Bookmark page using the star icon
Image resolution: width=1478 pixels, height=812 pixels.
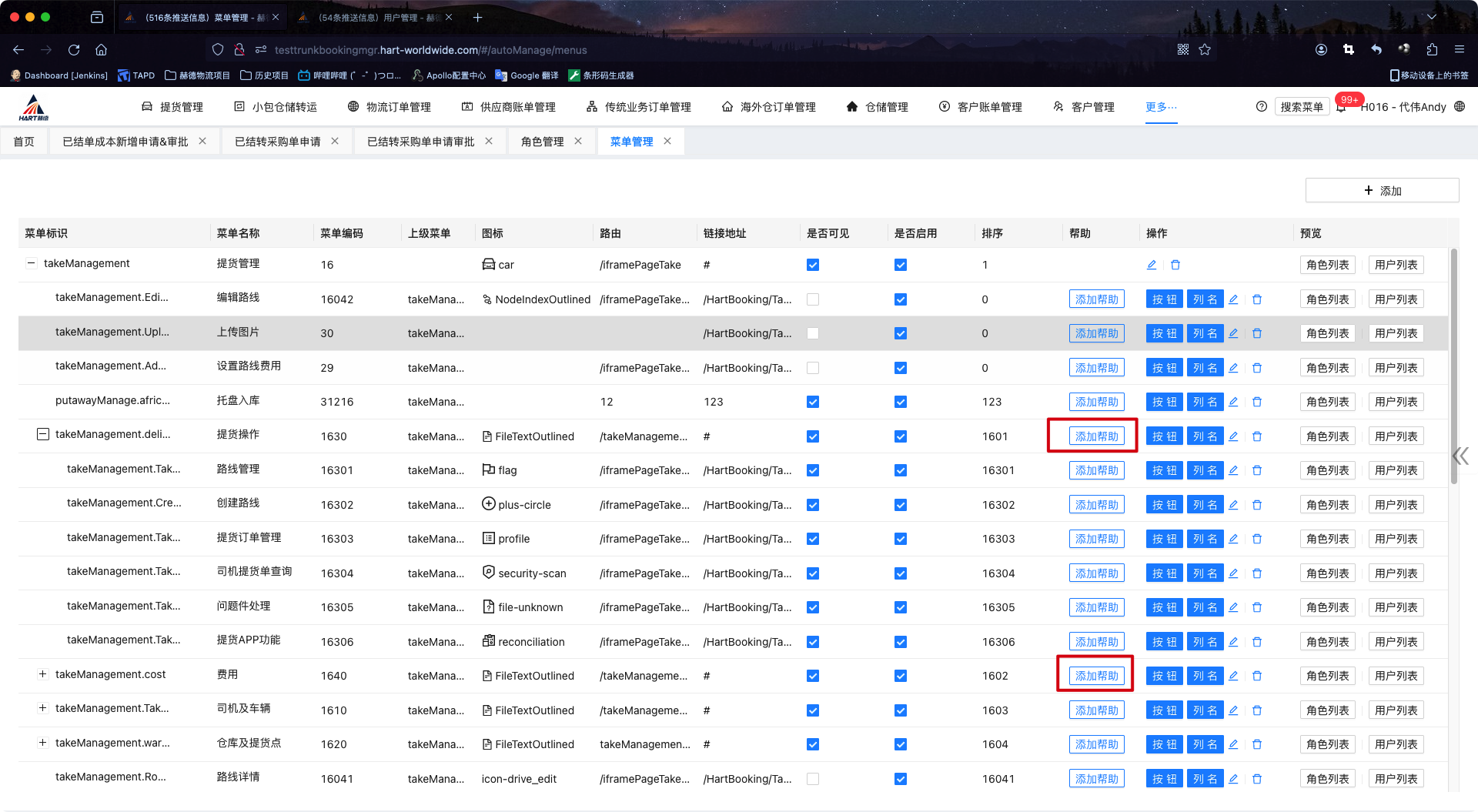tap(1205, 50)
